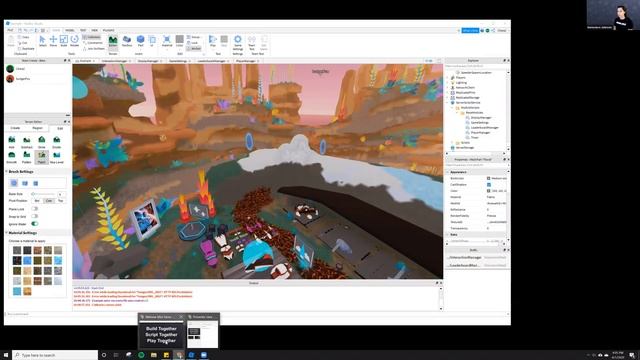
Task: Open the Color property swatch in Properties
Action: coord(489,191)
